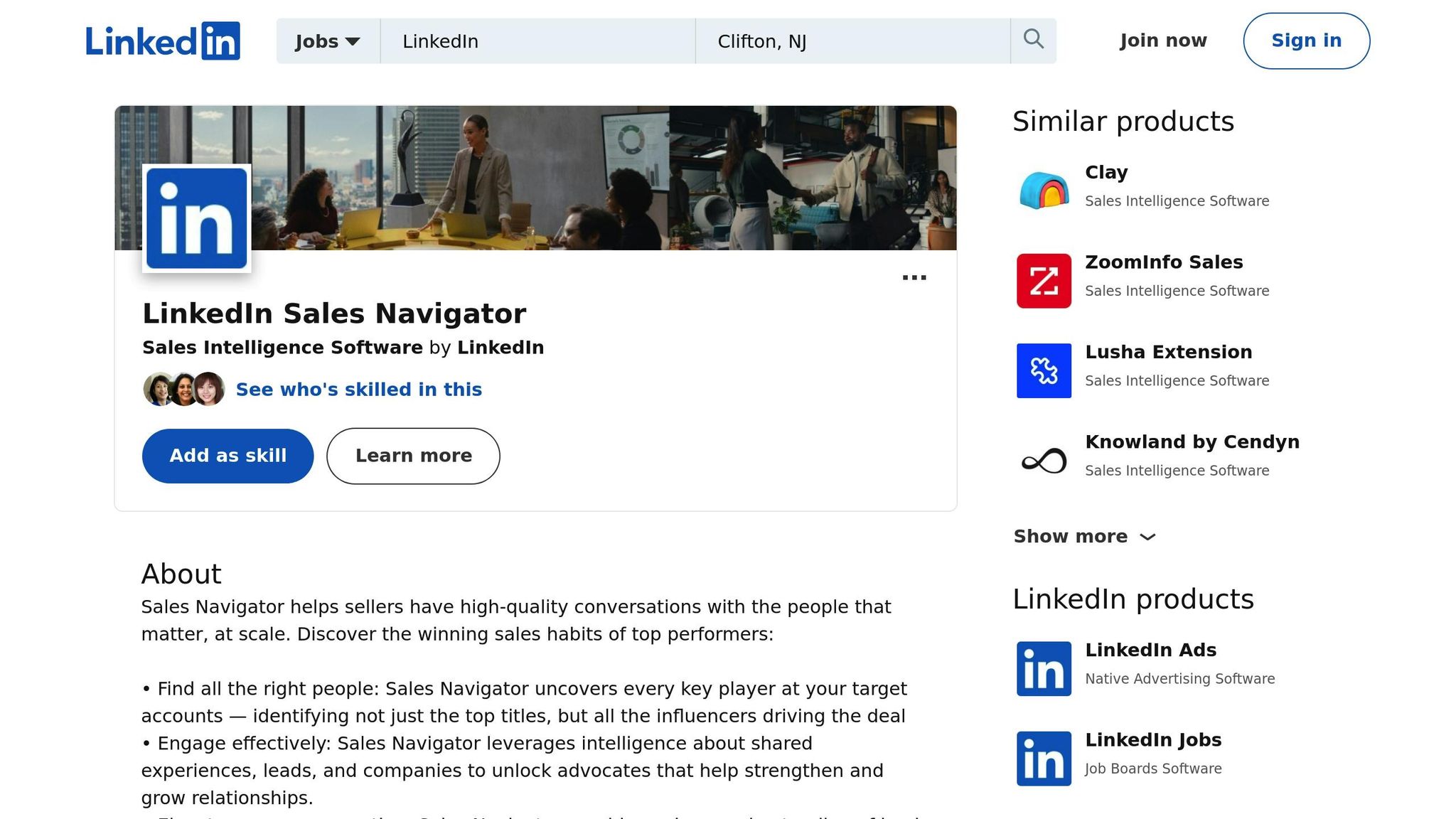Select the Clay product icon
1456x819 pixels.
(x=1043, y=189)
